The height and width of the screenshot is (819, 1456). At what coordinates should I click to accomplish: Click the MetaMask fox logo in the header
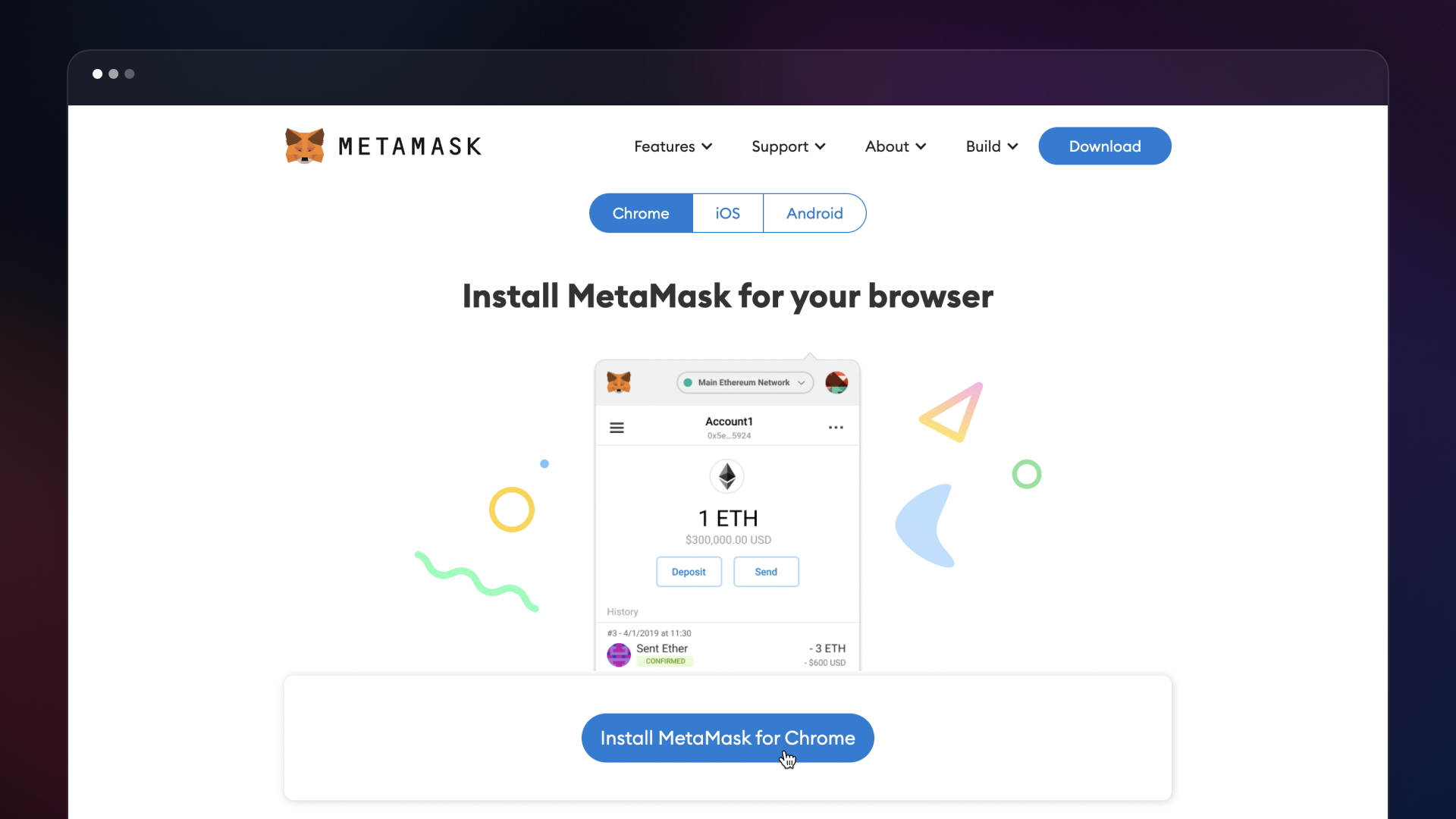pyautogui.click(x=305, y=146)
